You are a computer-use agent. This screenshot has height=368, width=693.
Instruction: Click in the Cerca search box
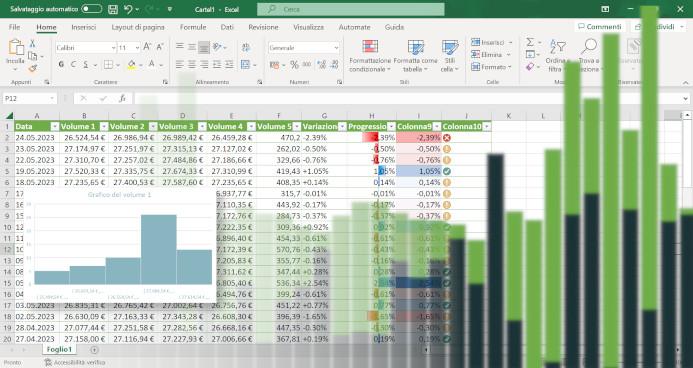[350, 9]
